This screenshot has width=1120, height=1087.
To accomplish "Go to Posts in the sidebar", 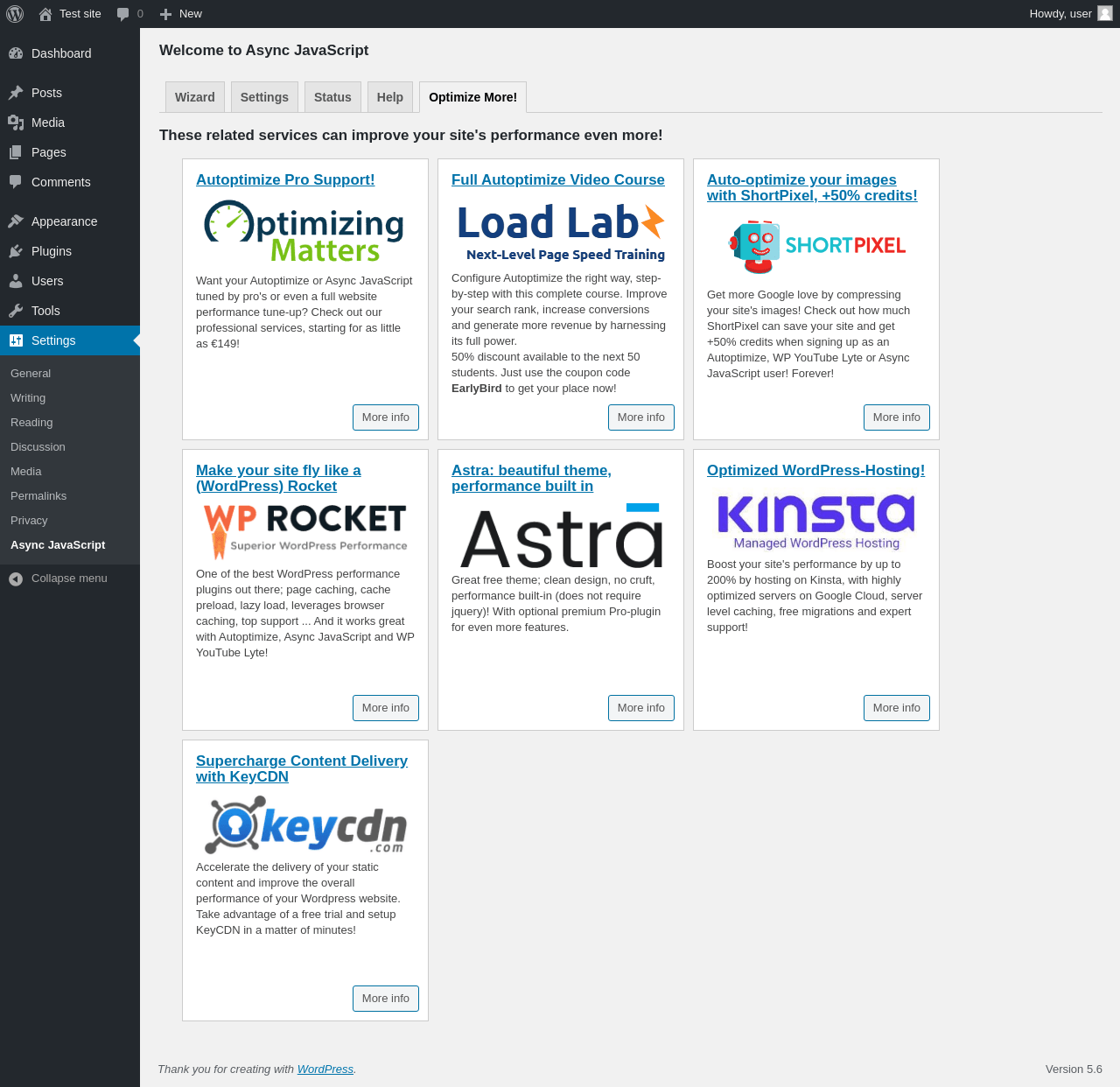I will (70, 93).
